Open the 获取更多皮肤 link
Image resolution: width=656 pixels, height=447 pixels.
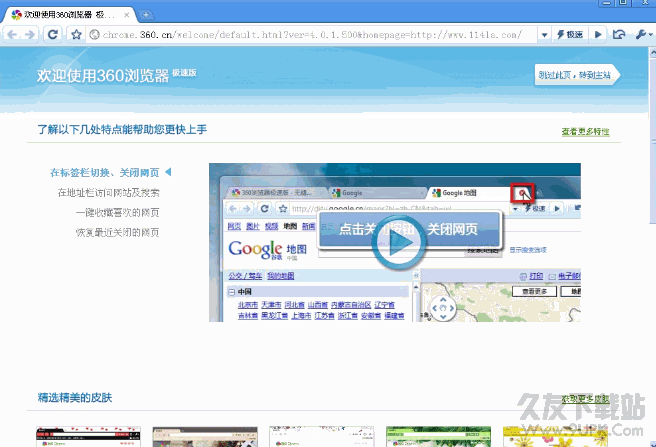[x=585, y=399]
